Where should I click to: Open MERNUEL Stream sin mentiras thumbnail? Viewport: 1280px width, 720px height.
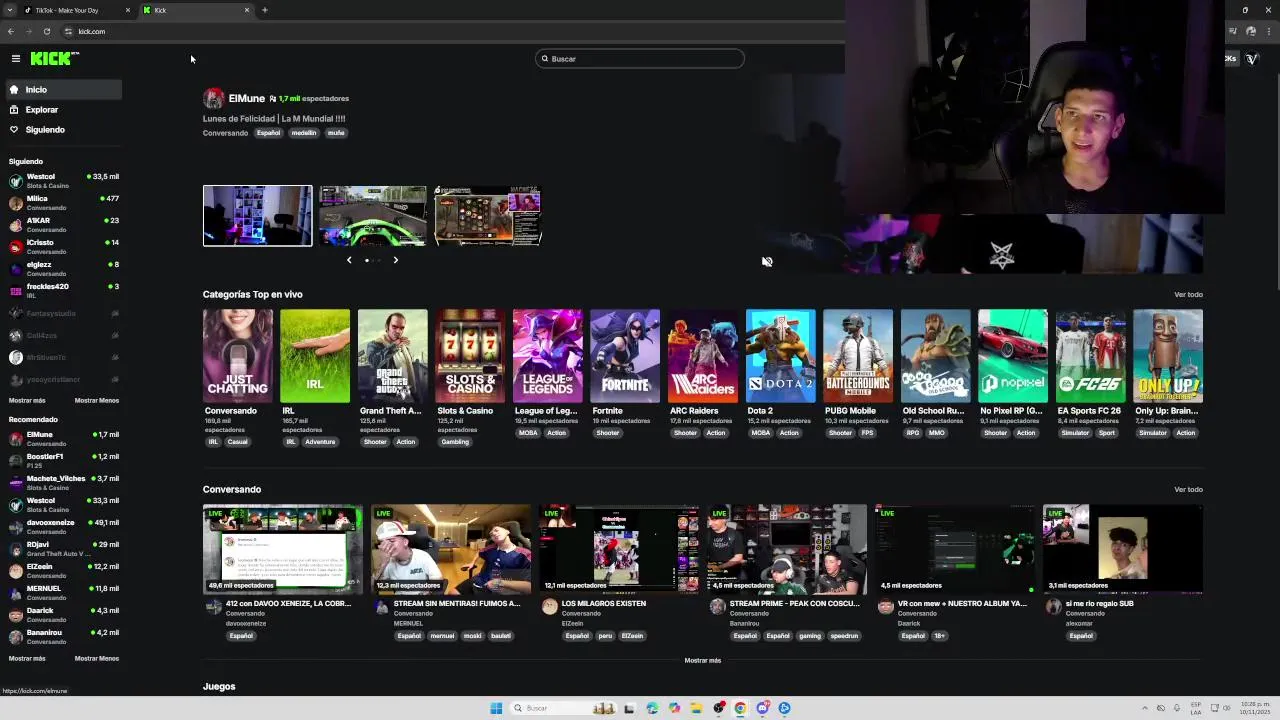[451, 549]
